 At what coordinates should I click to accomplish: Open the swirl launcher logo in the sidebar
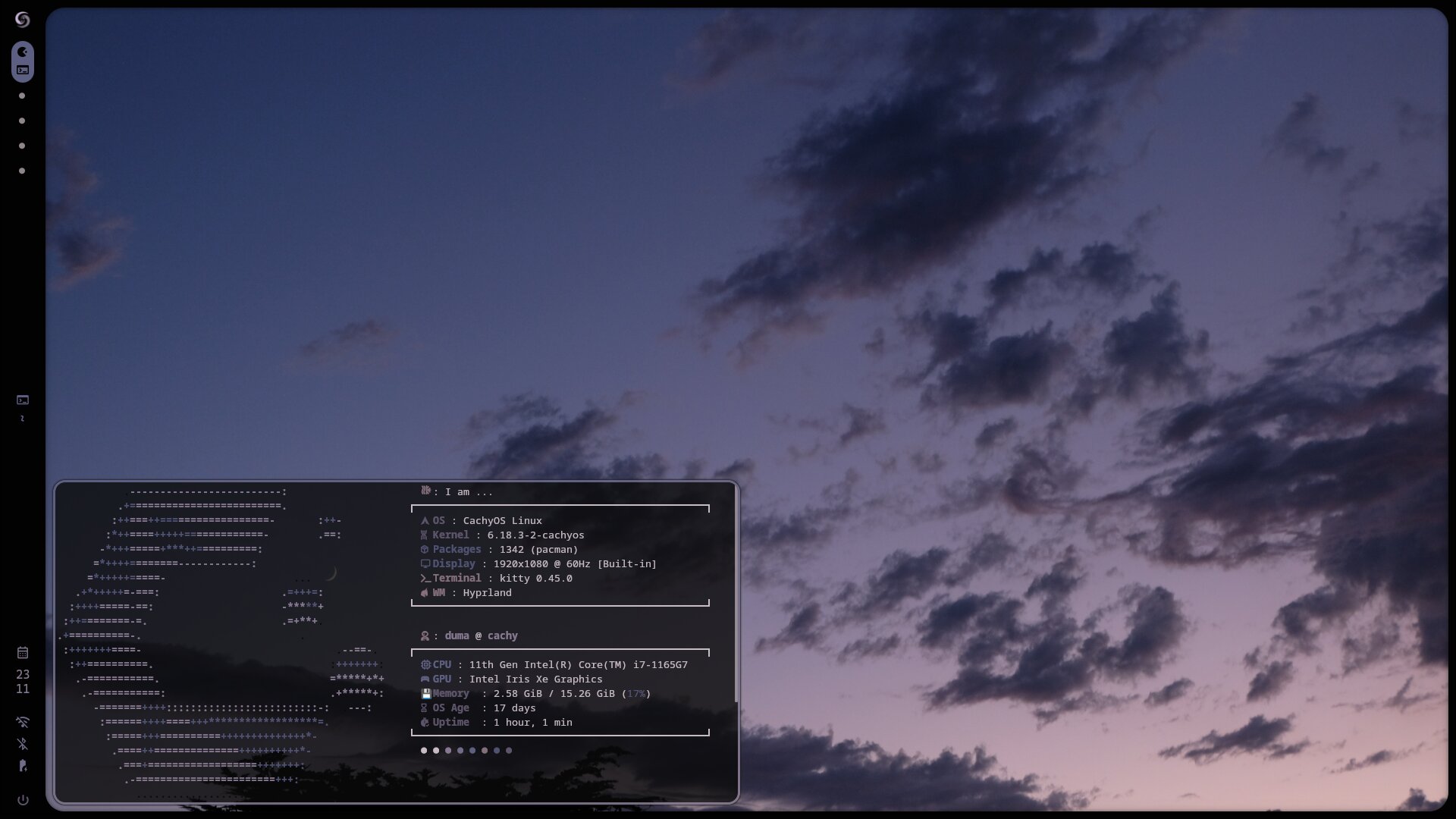[22, 20]
